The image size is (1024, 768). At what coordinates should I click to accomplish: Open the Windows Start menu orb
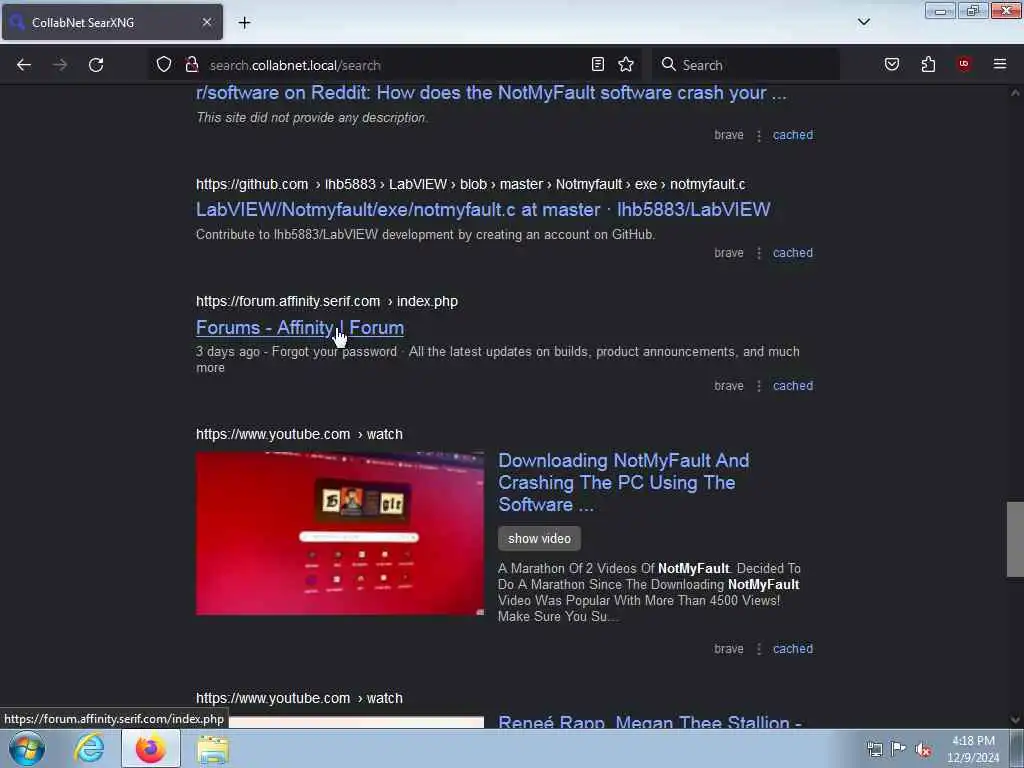27,748
